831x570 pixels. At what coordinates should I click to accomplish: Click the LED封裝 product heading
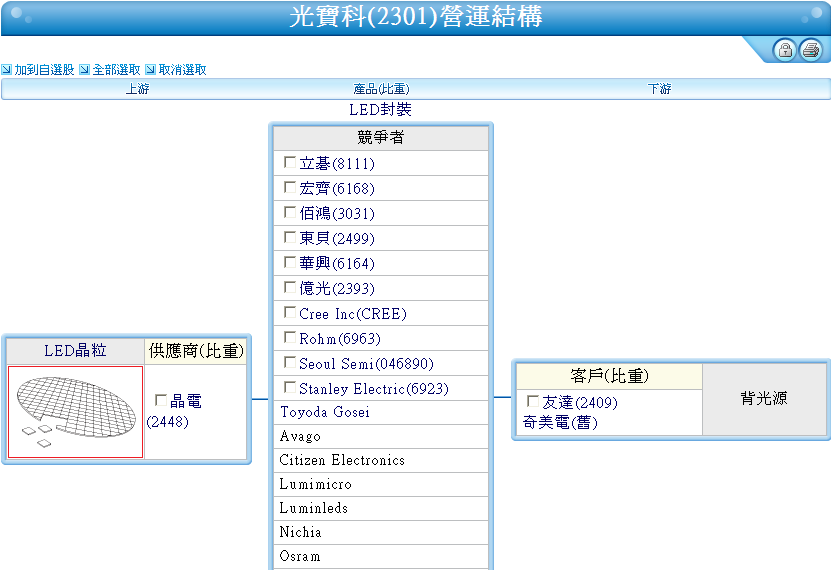(381, 110)
